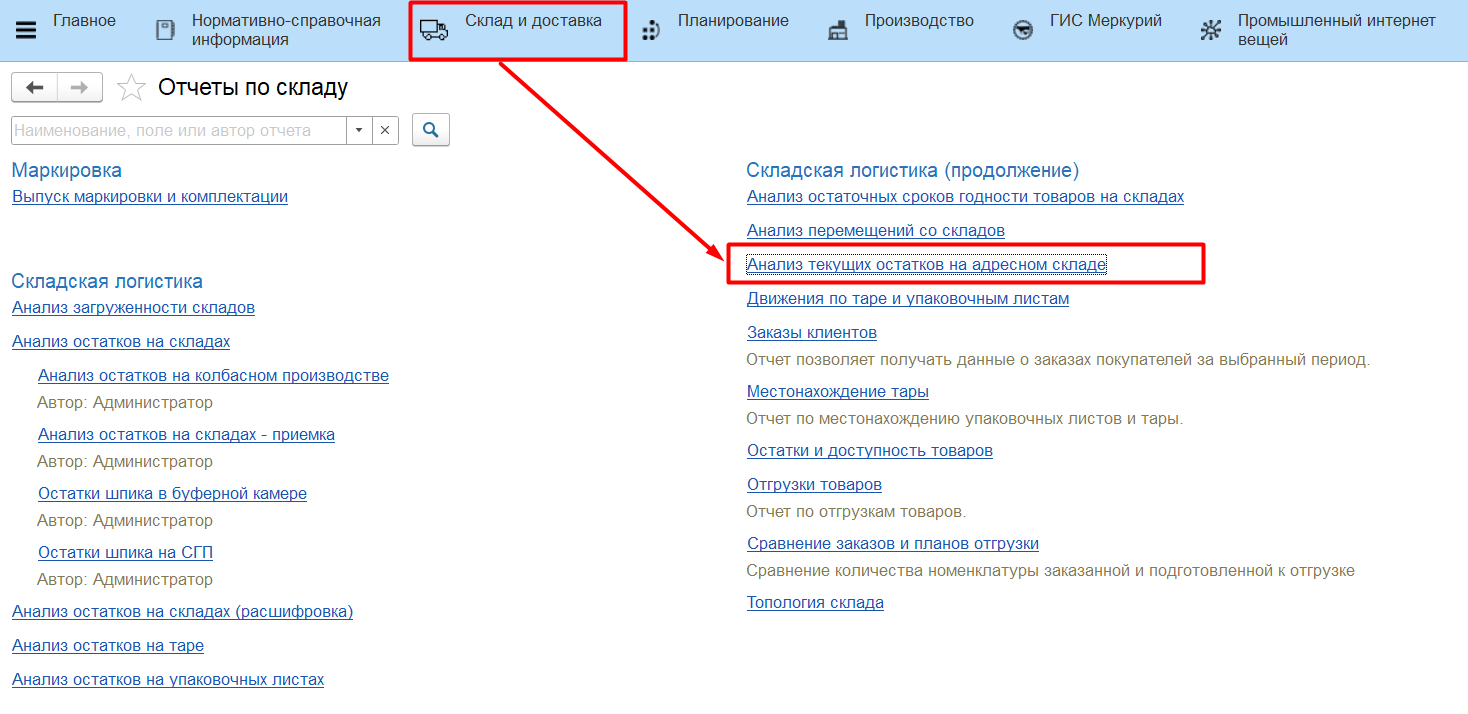The width and height of the screenshot is (1468, 714).
Task: Click the magnifier search button
Action: [x=431, y=130]
